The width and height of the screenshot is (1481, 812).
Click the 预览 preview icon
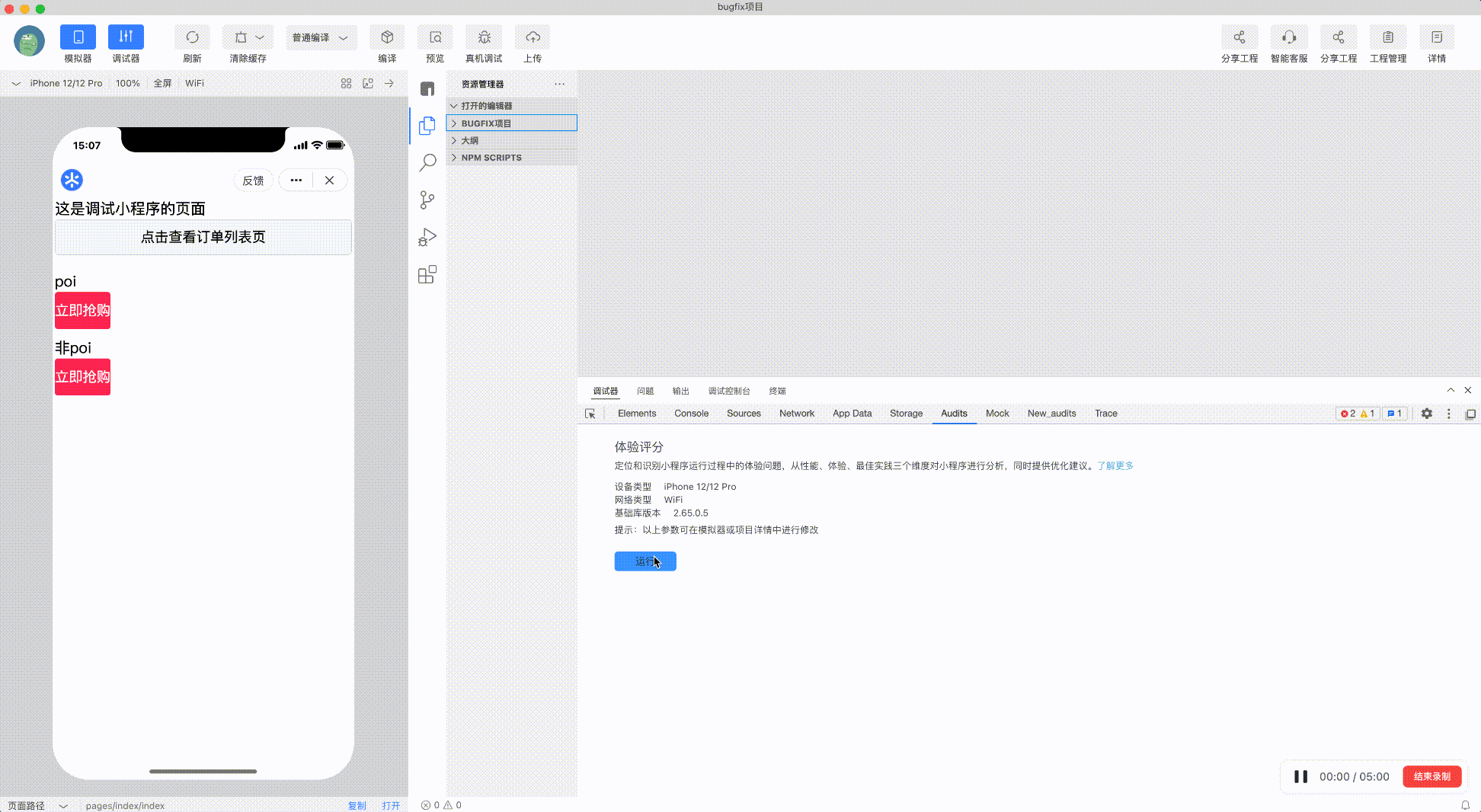point(435,37)
